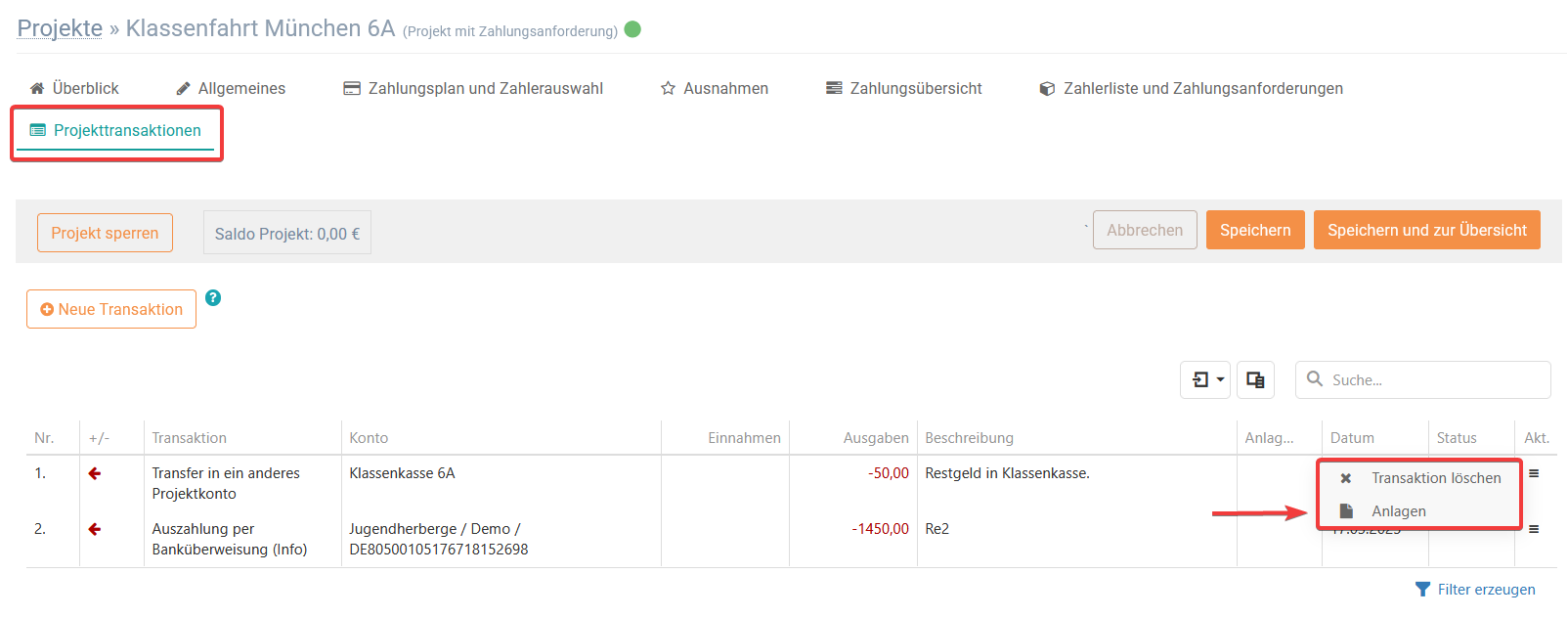Click the Filter erzeugen funnel link
The width and height of the screenshot is (1568, 618).
click(1475, 589)
